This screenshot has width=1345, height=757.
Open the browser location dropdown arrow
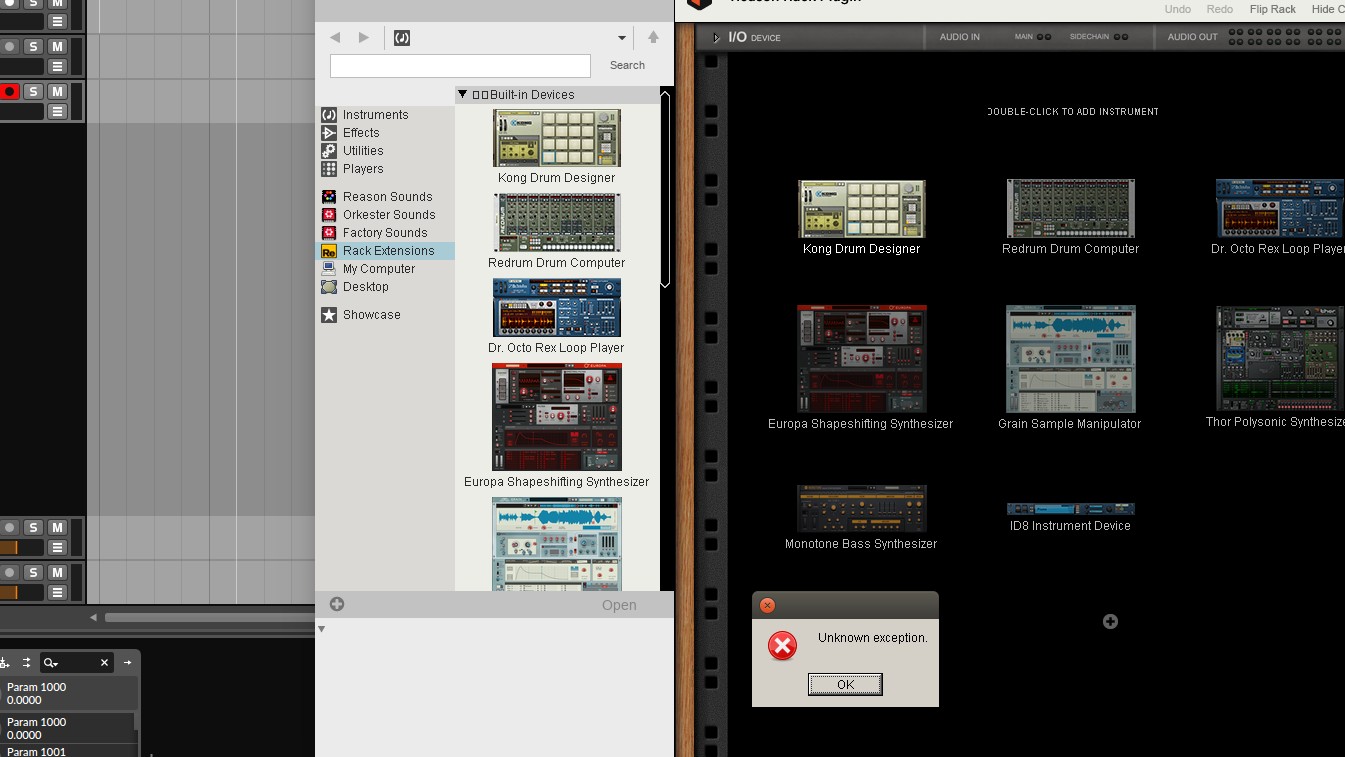pyautogui.click(x=622, y=38)
